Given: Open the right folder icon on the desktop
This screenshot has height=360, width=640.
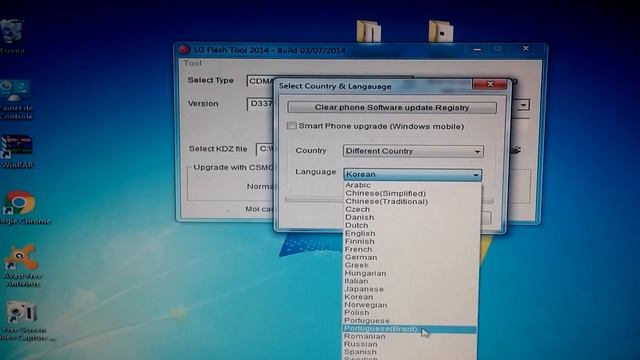Looking at the screenshot, I should pos(441,31).
